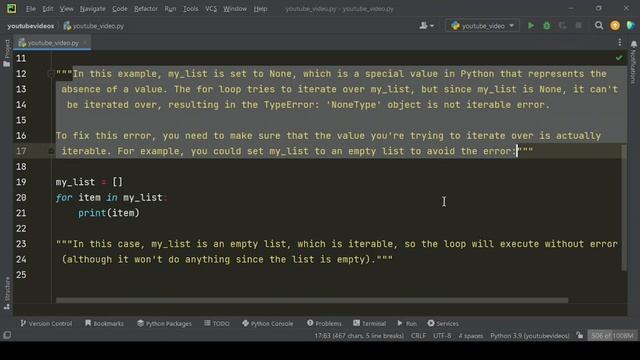640x360 pixels.
Task: Open the Code menu
Action: 120,9
